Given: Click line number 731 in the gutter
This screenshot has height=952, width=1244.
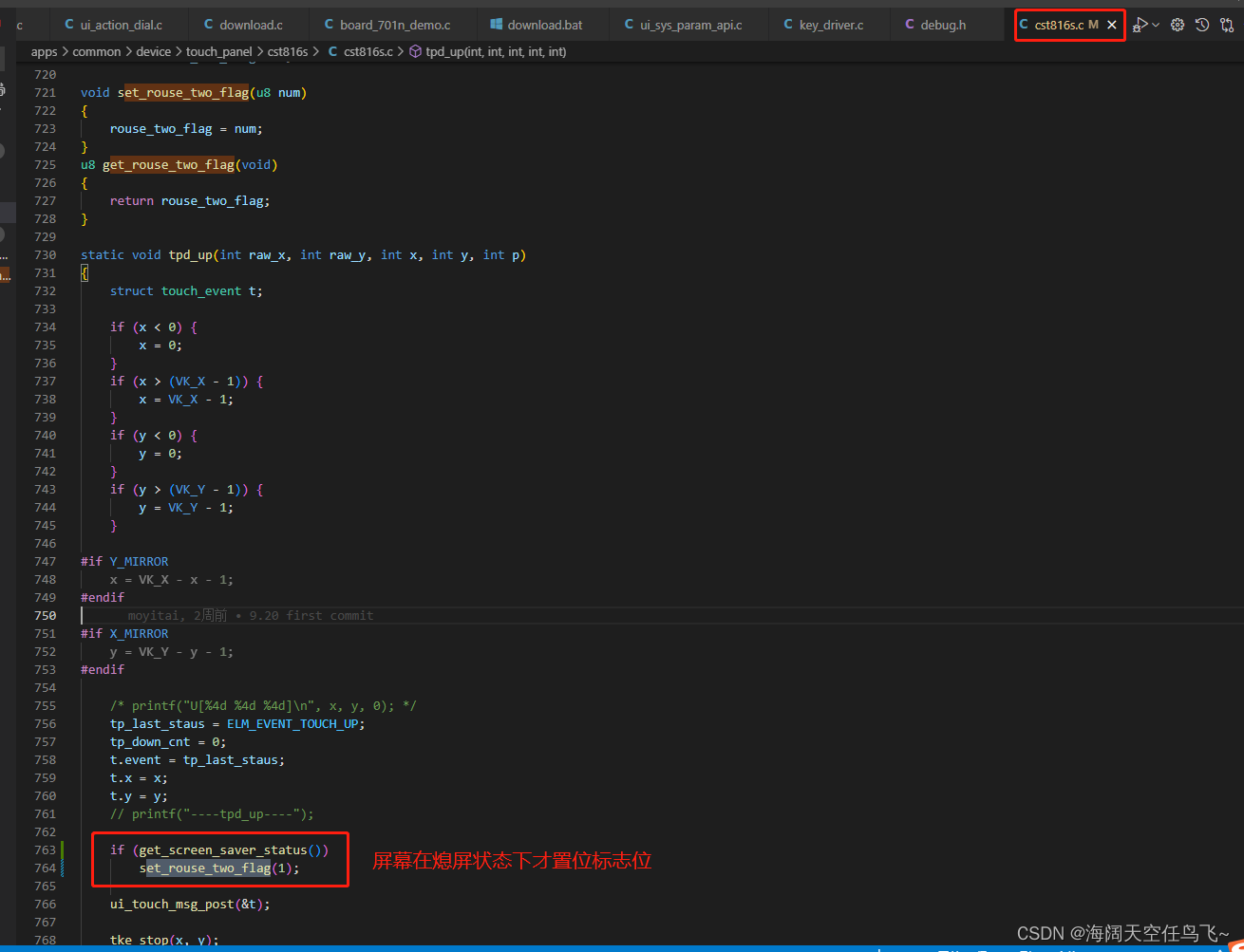Looking at the screenshot, I should tap(45, 272).
